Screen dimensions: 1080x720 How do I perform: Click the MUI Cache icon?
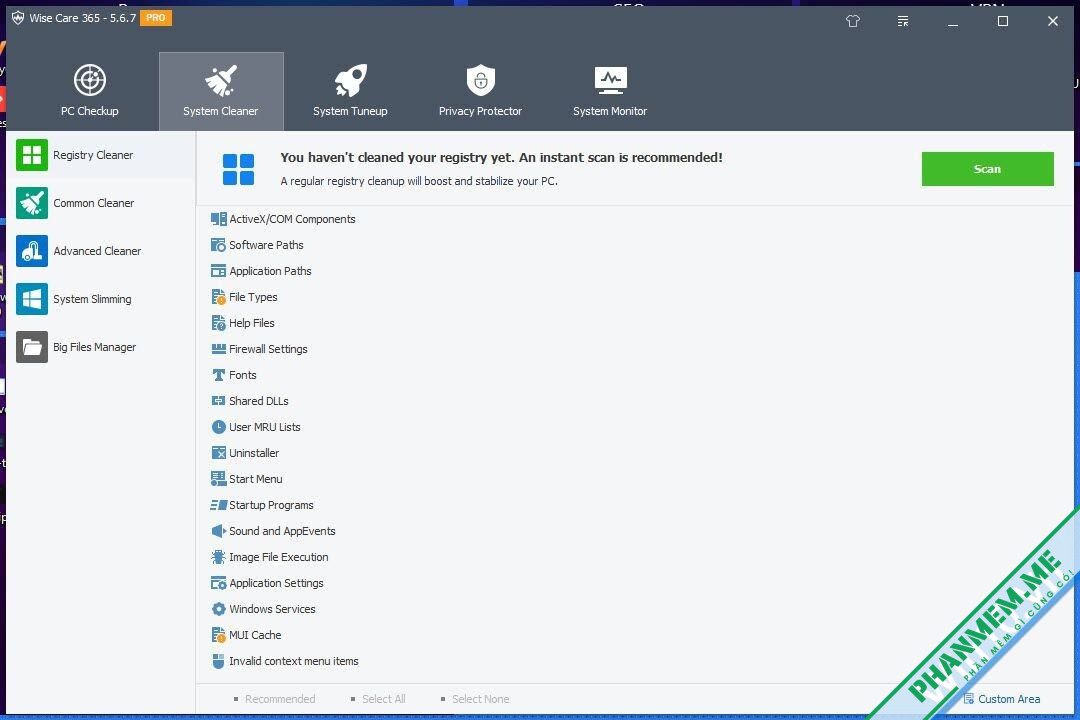tap(218, 635)
